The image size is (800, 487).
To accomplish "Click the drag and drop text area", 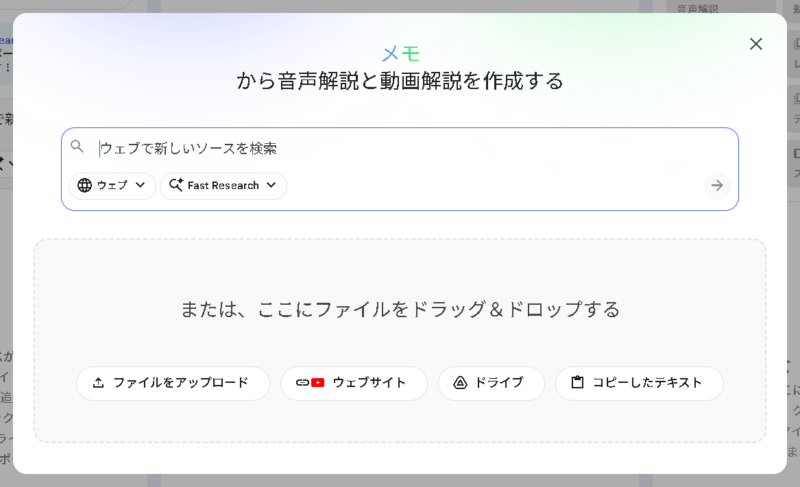I will (400, 309).
